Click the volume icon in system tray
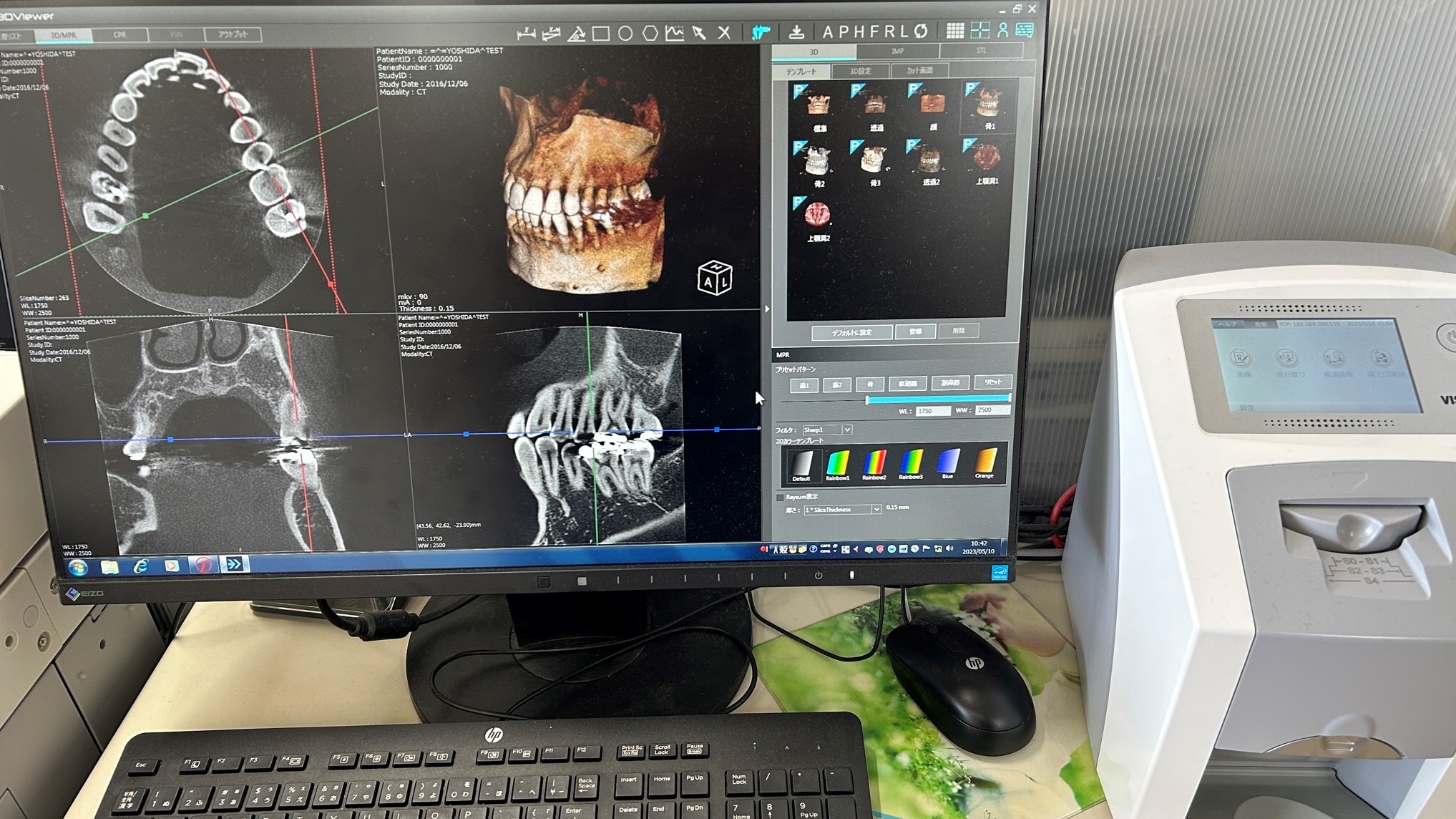This screenshot has height=819, width=1456. point(950,549)
